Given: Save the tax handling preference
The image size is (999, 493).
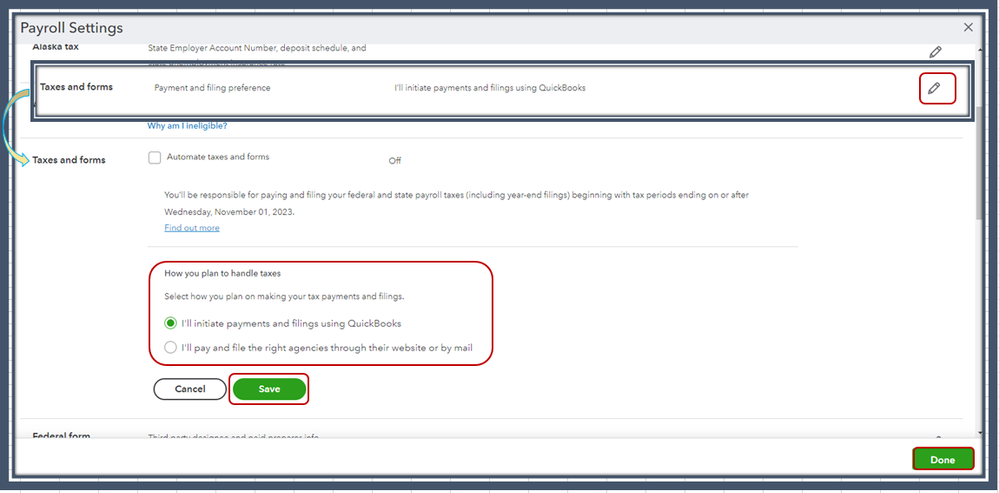Looking at the screenshot, I should pyautogui.click(x=269, y=389).
